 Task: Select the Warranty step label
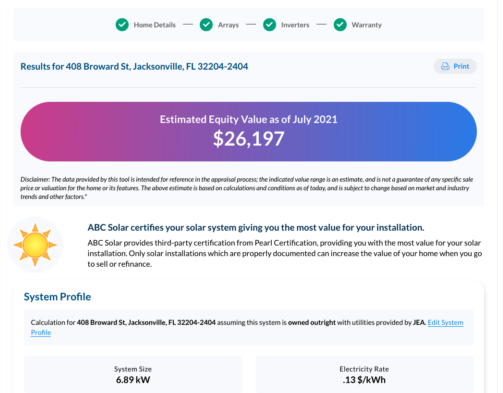click(367, 25)
